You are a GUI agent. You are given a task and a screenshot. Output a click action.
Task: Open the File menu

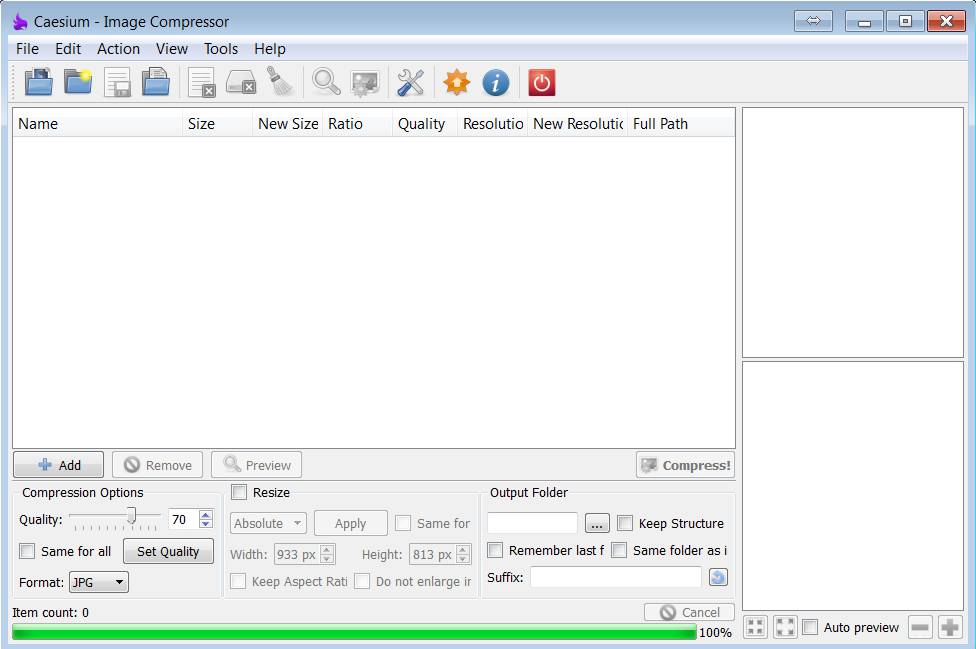(27, 49)
